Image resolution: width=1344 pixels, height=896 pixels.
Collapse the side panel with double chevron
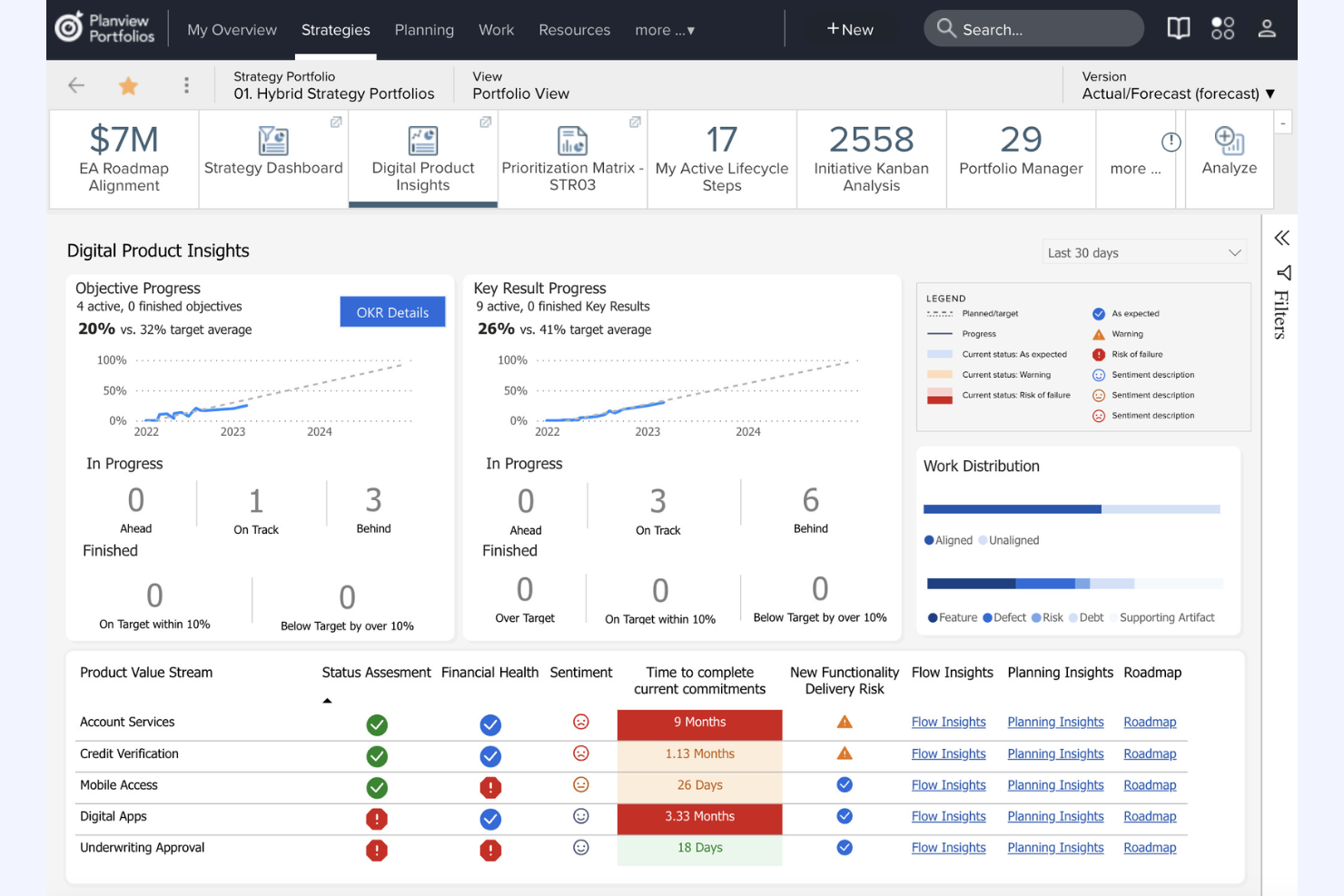1281,238
